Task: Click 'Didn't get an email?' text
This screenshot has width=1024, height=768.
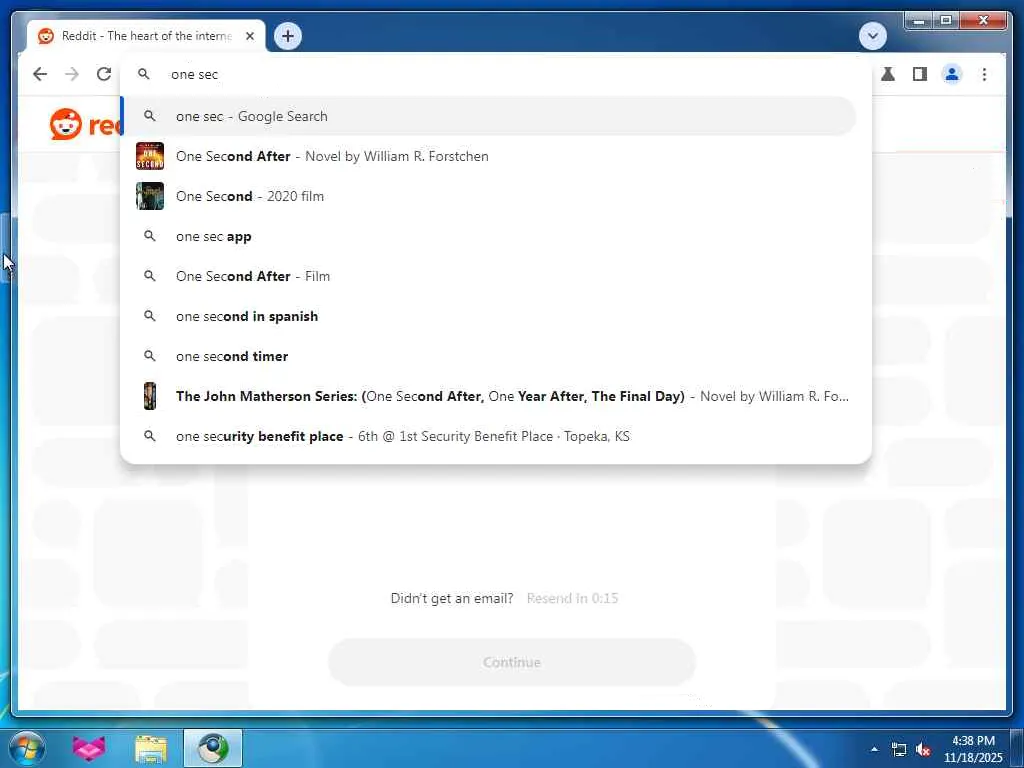Action: (452, 598)
